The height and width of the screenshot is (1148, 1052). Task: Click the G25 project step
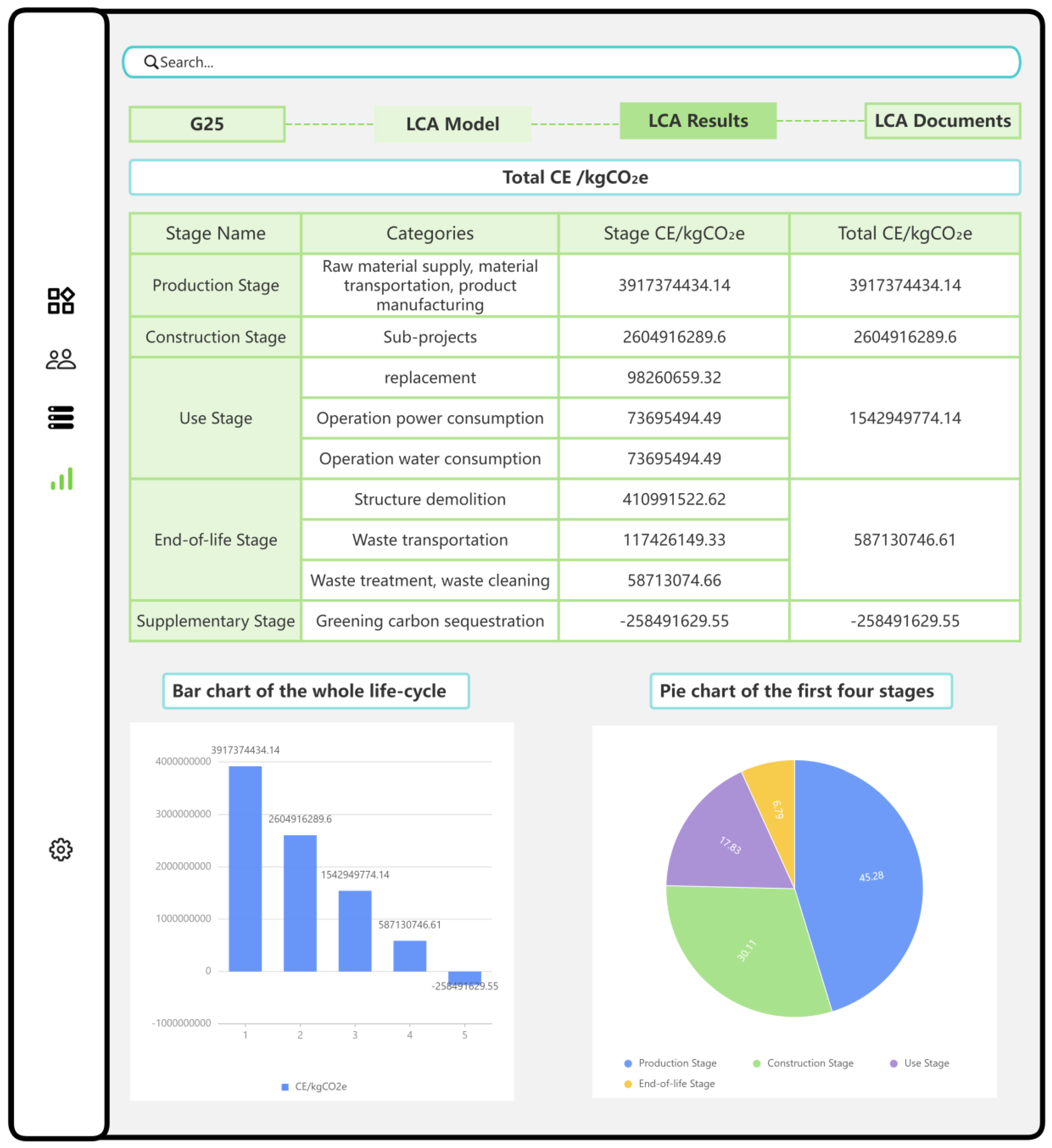click(x=207, y=124)
